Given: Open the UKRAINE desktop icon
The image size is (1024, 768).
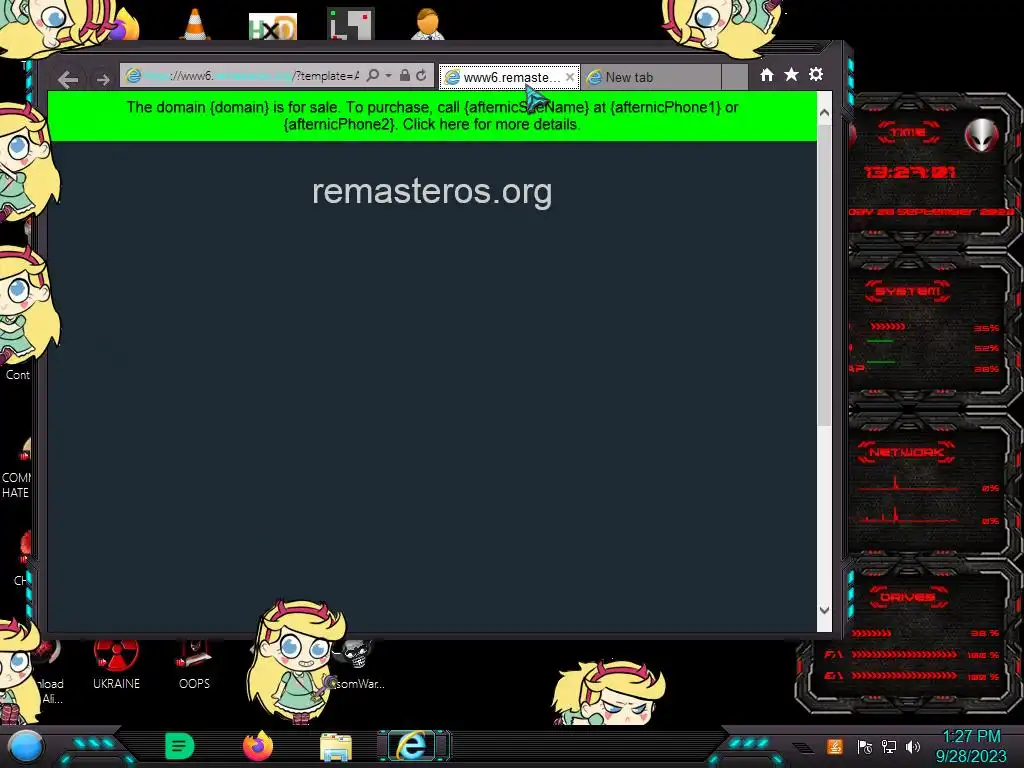Looking at the screenshot, I should point(116,665).
